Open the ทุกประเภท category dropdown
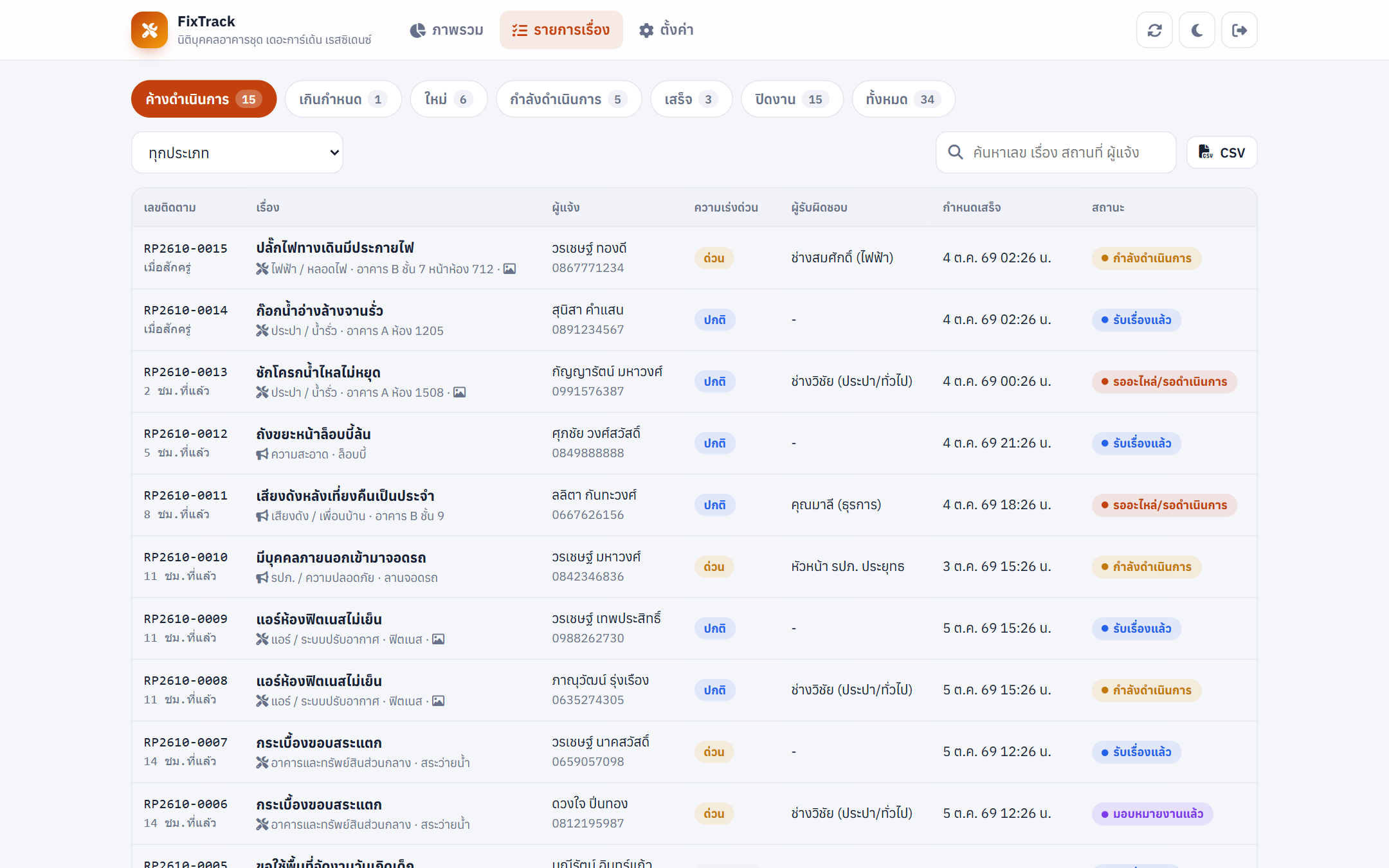 [x=237, y=152]
